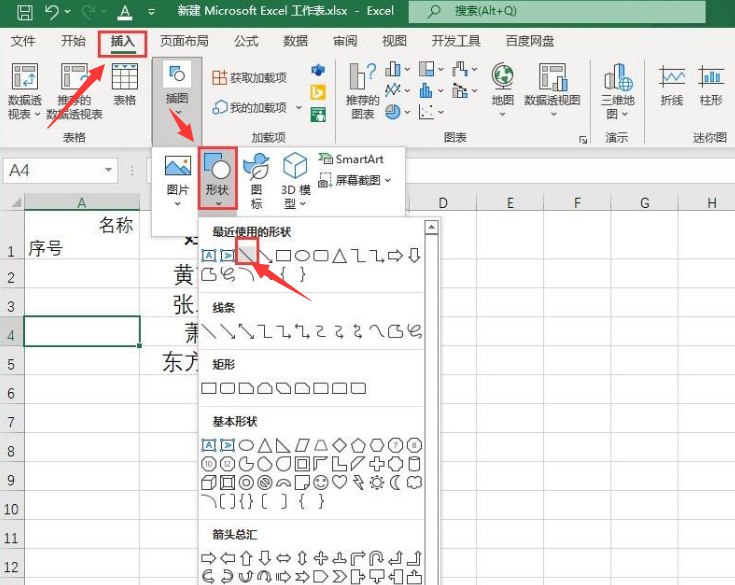
Task: Click 形状 shapes button
Action: click(x=218, y=179)
